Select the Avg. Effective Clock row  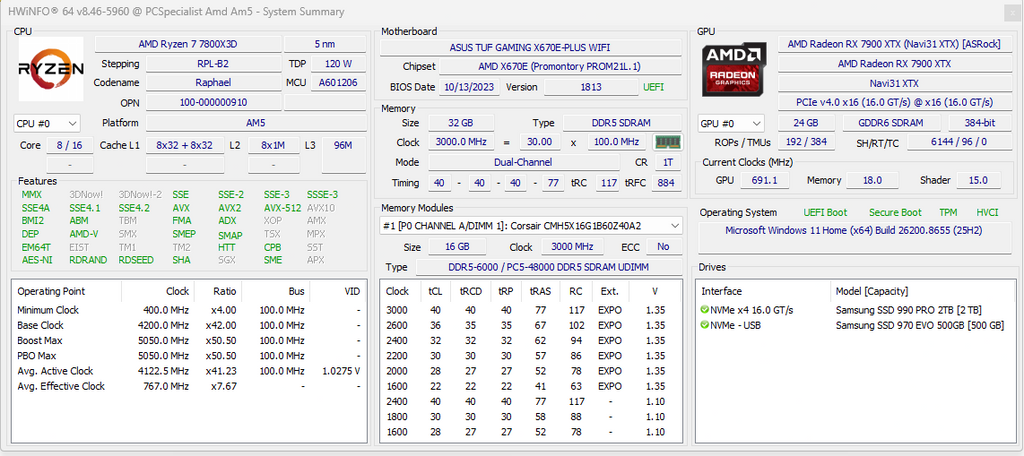coord(189,386)
